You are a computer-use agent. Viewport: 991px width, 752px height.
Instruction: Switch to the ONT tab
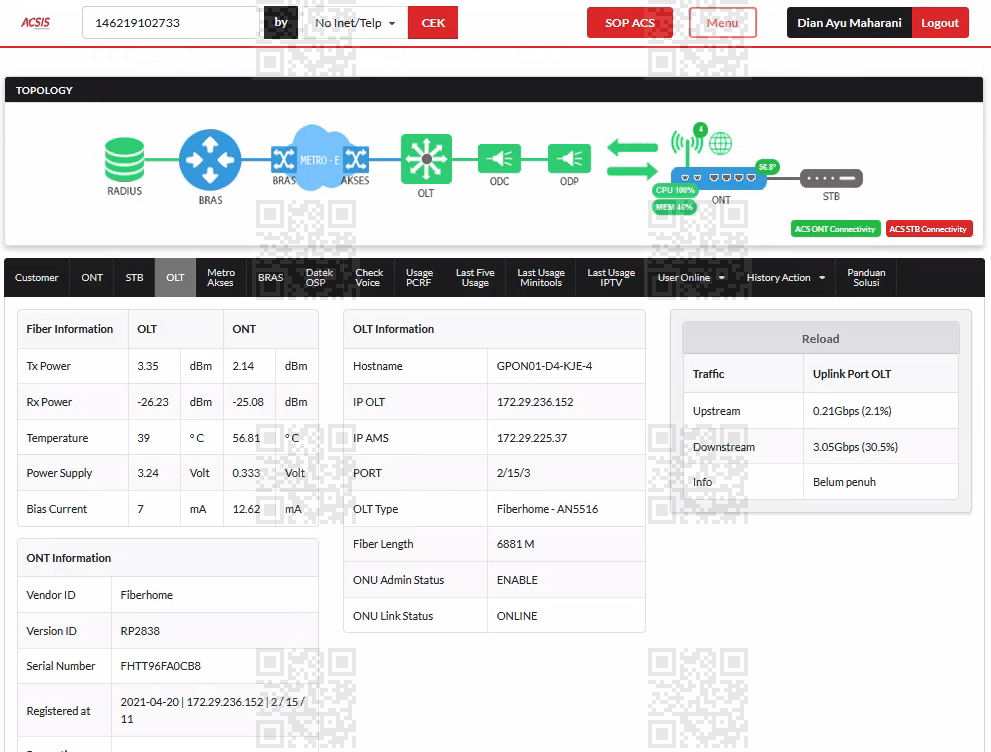click(x=92, y=277)
